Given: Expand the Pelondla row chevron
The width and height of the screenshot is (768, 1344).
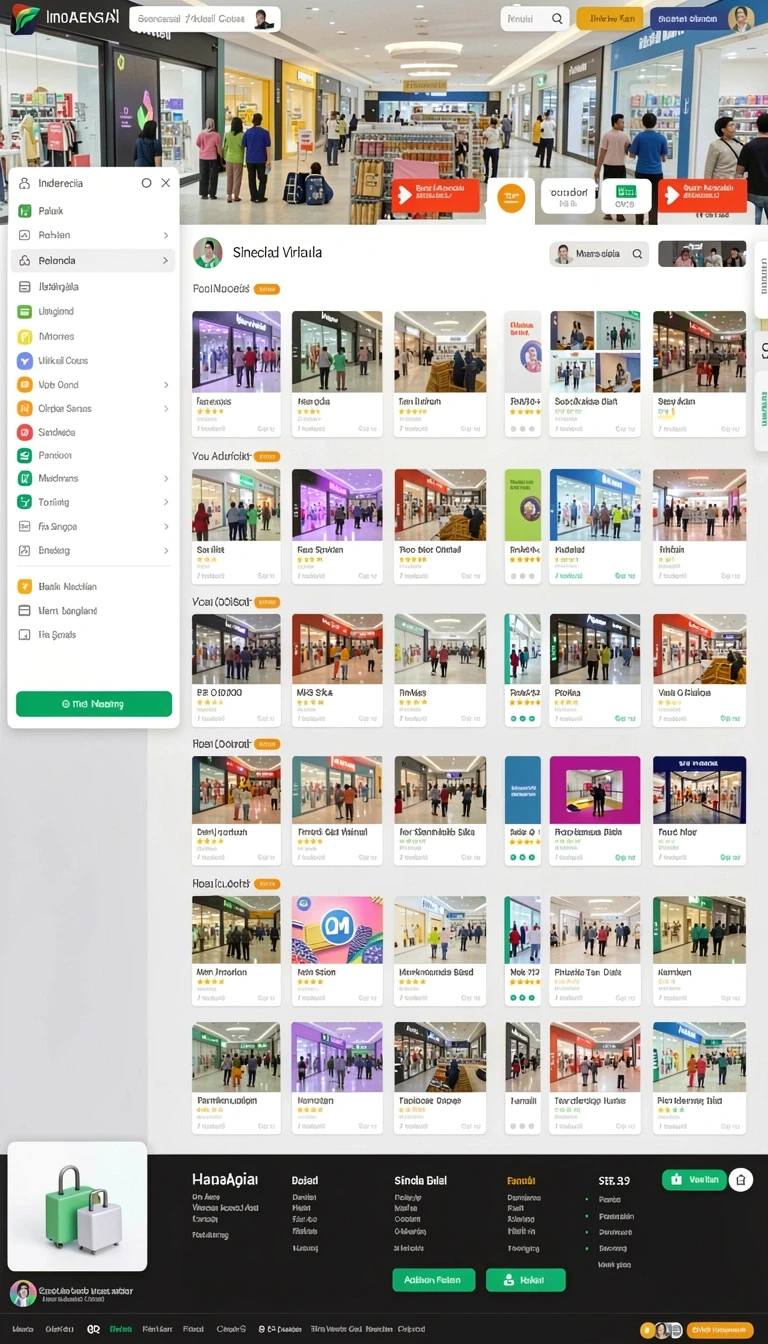Looking at the screenshot, I should (166, 260).
